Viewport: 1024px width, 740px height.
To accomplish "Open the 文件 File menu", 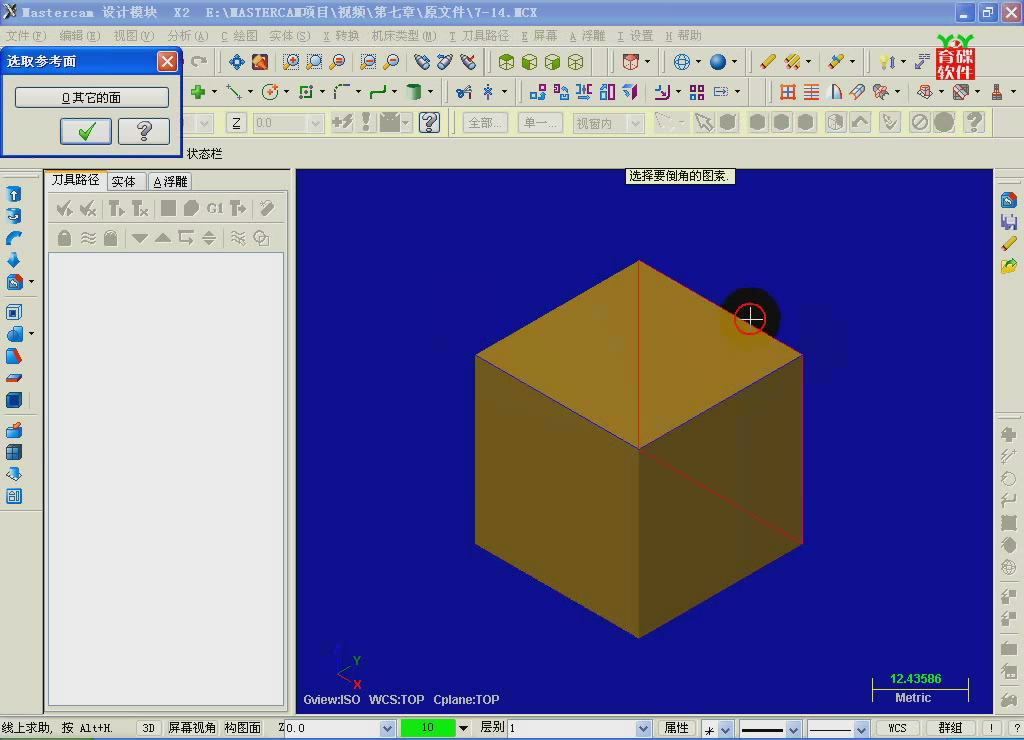I will coord(26,36).
